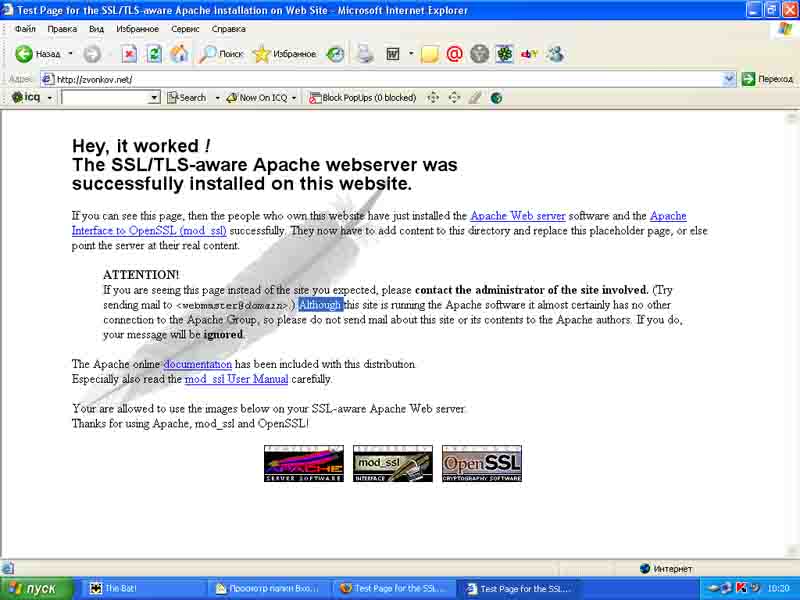Screen dimensions: 800x600
Task: Click the Apache server software badge image
Action: 304,463
